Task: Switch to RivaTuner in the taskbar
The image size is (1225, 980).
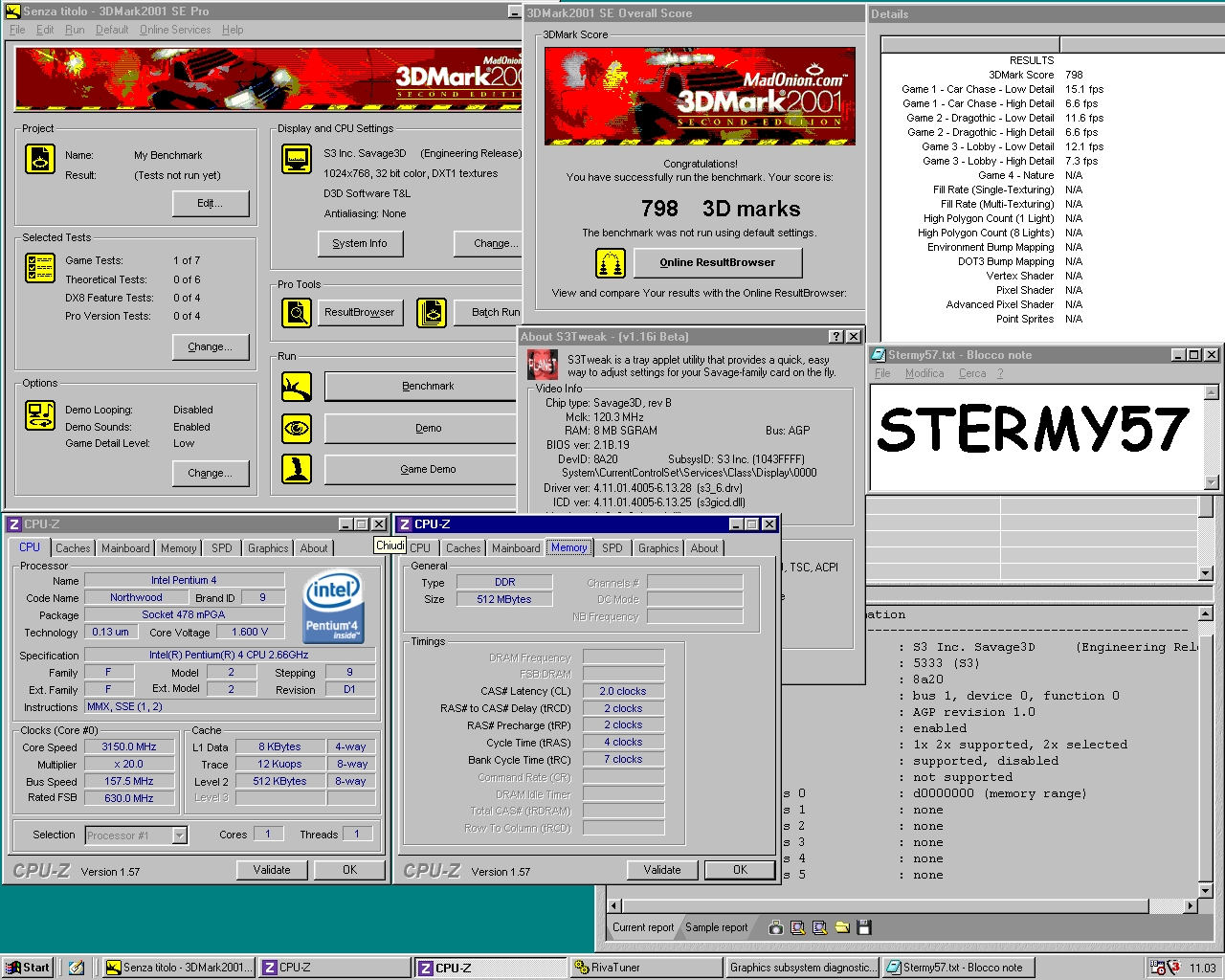Action: click(644, 968)
